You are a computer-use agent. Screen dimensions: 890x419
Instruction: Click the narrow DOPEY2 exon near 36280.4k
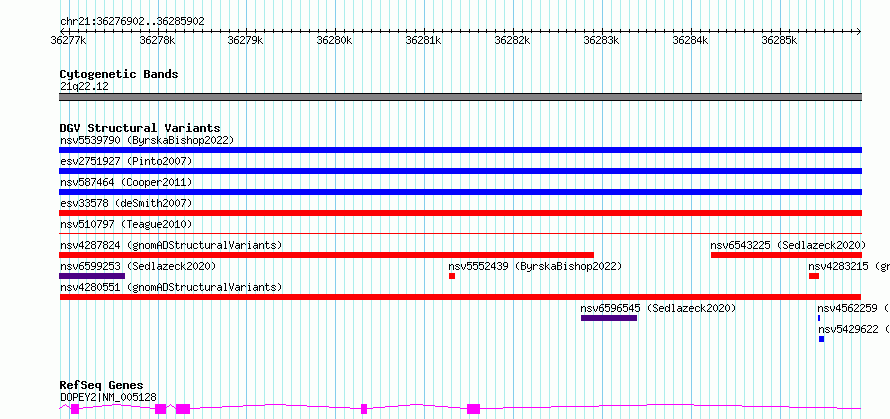tap(364, 409)
